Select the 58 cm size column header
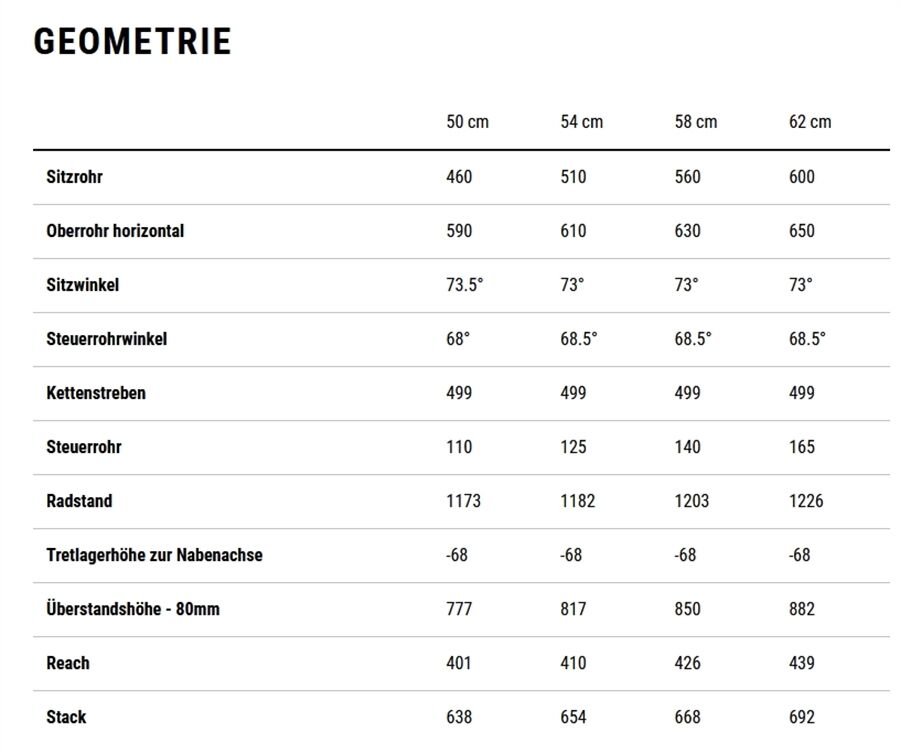 695,122
